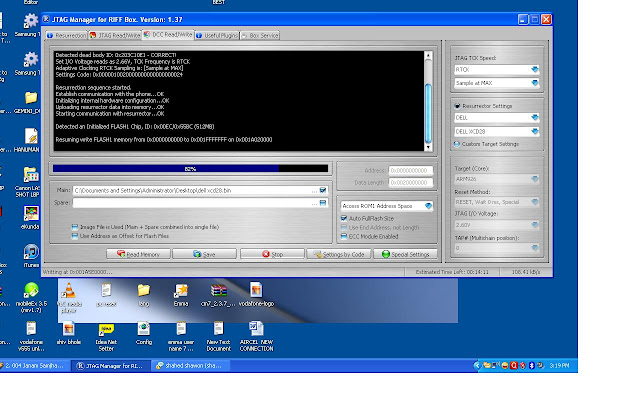Viewport: 640px width, 400px height.
Task: Click the Bluetooth tray icon
Action: (531, 366)
